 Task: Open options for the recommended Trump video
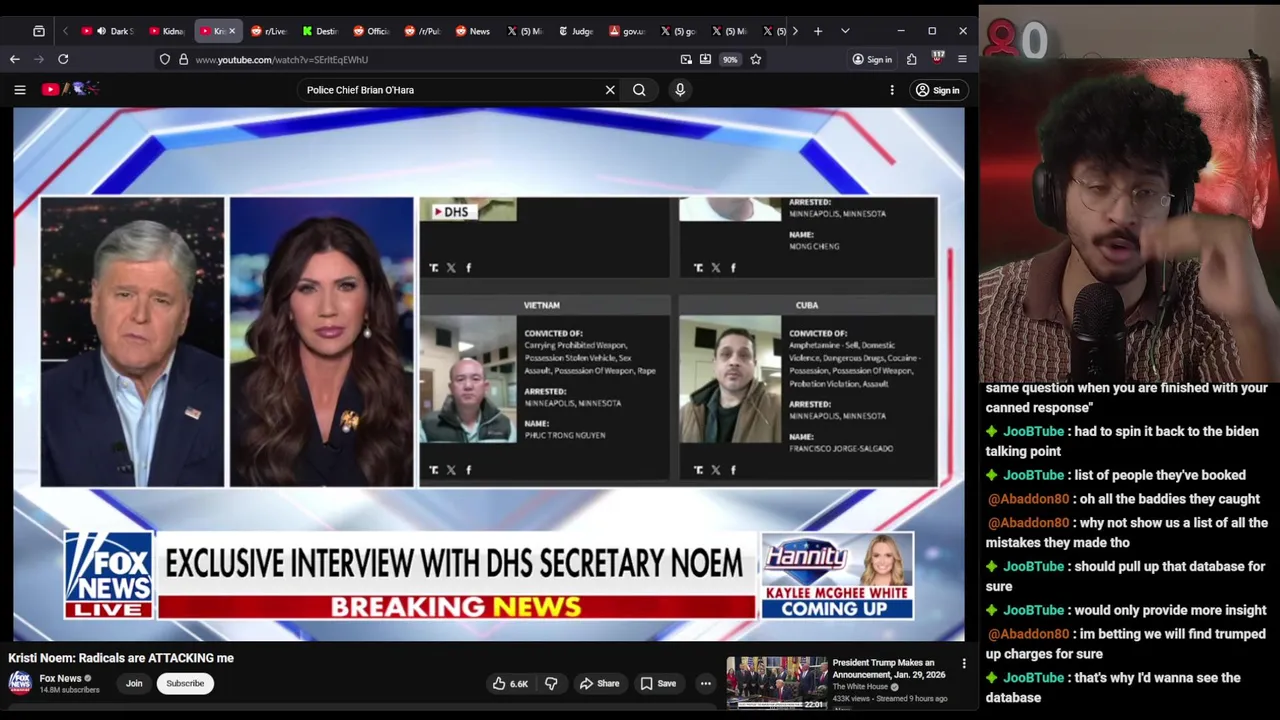click(964, 664)
